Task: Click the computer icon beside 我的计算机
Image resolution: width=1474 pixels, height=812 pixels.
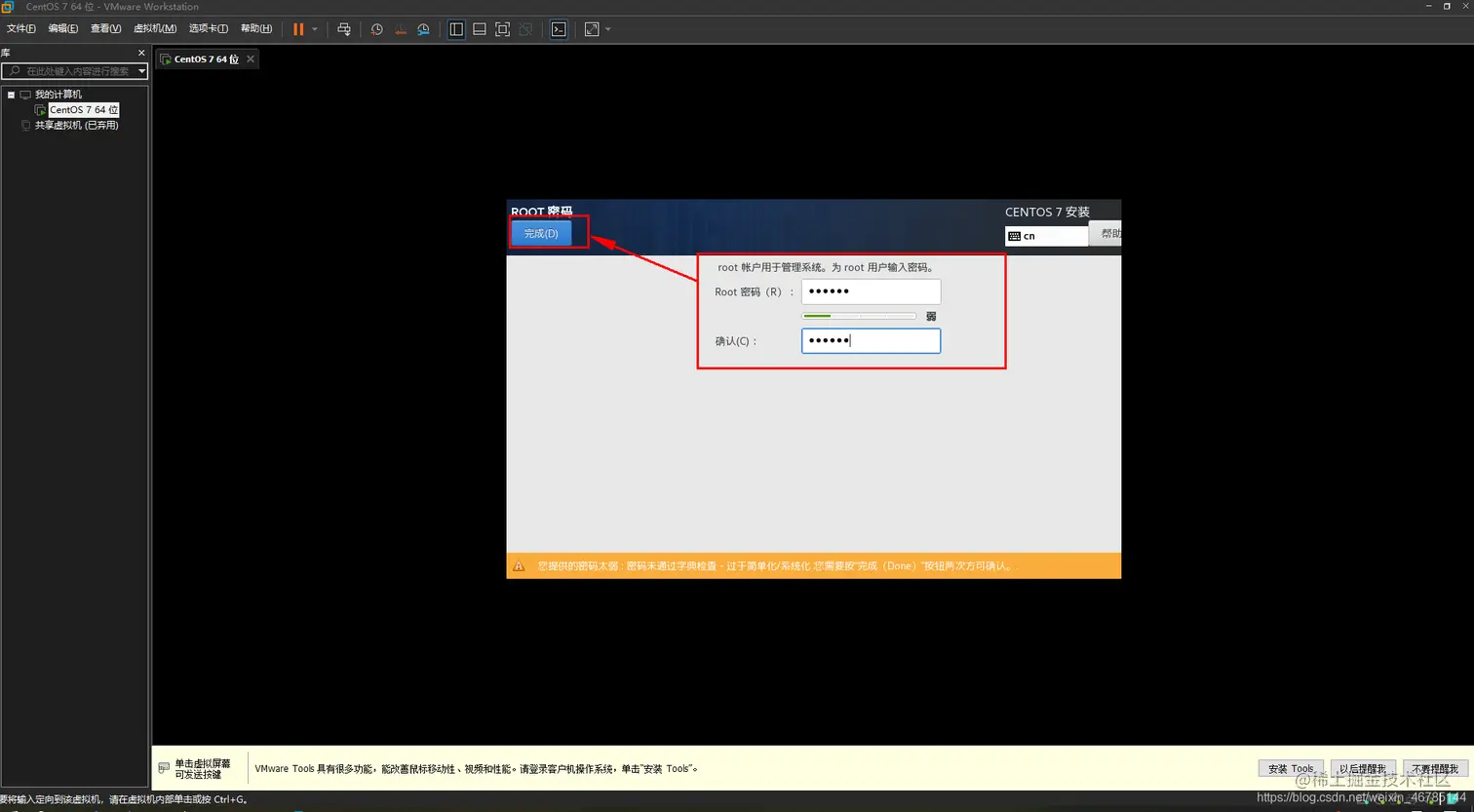Action: tap(25, 95)
